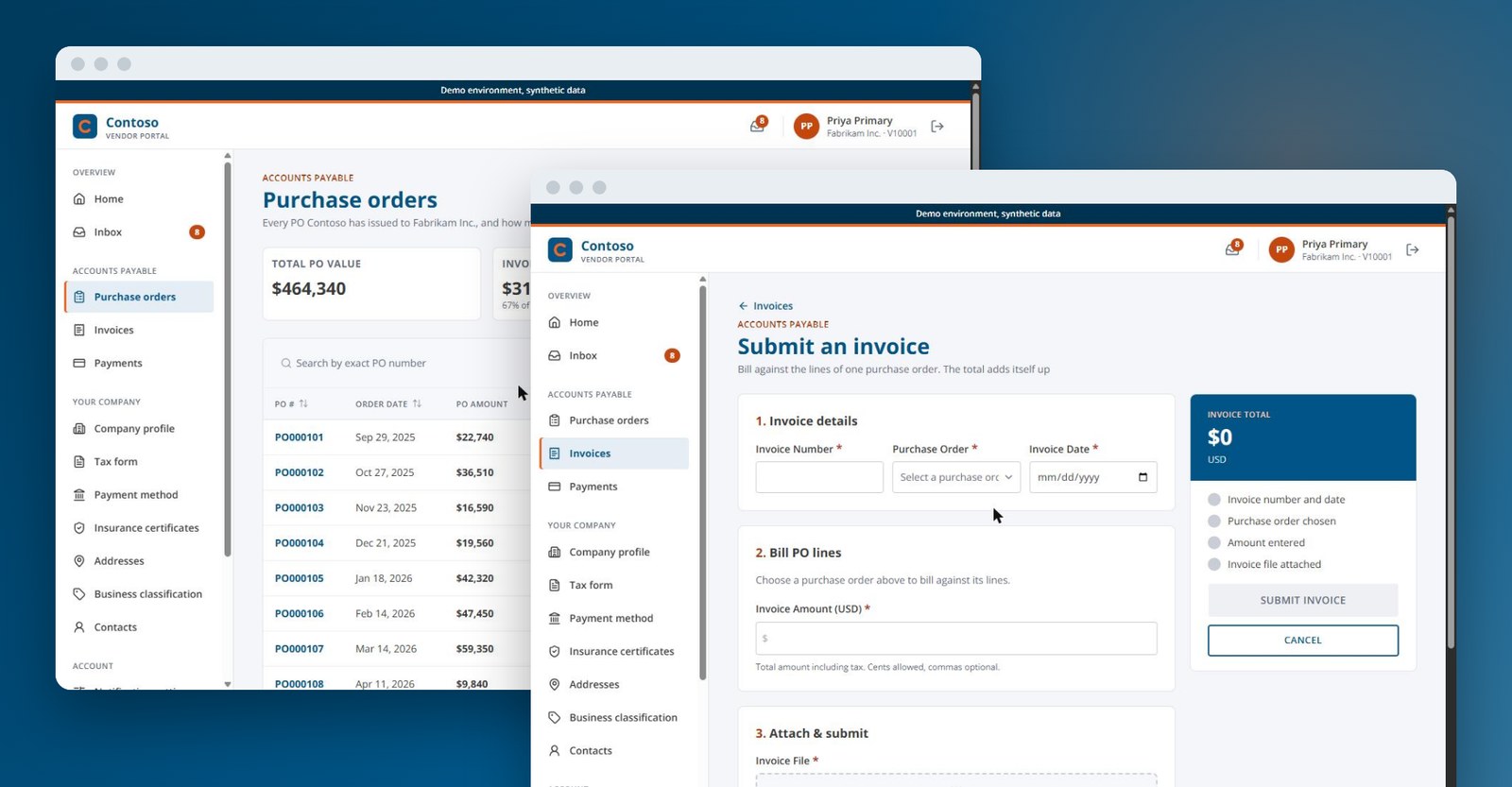Click the PP avatar in the Submit an invoice window
The image size is (1512, 787).
coord(1281,250)
